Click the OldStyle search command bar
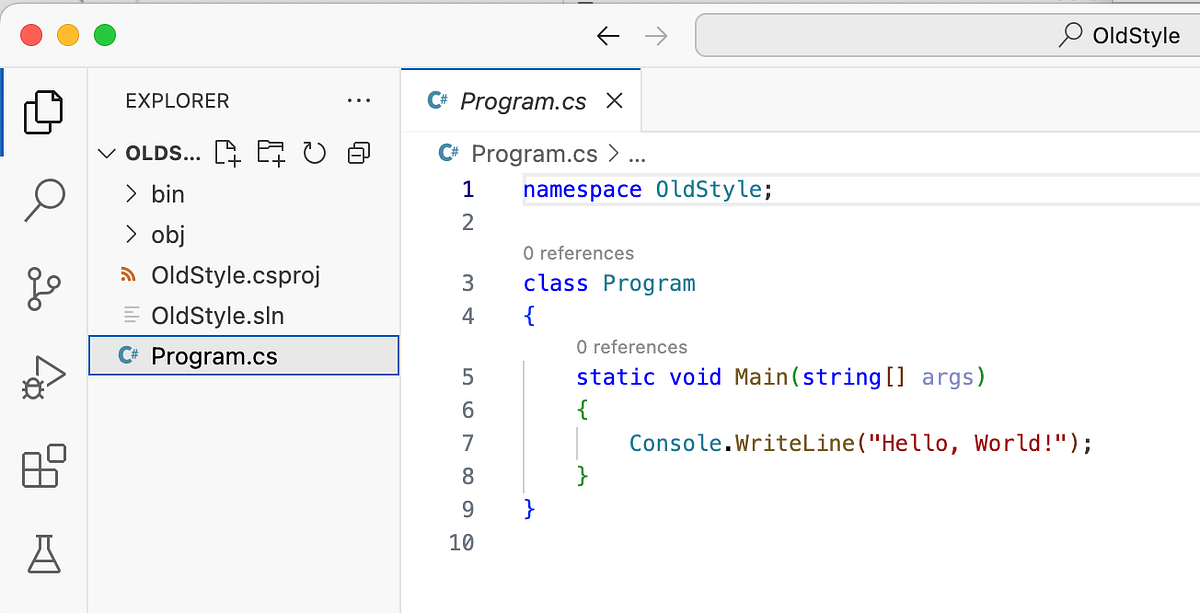This screenshot has height=613, width=1200. [947, 36]
